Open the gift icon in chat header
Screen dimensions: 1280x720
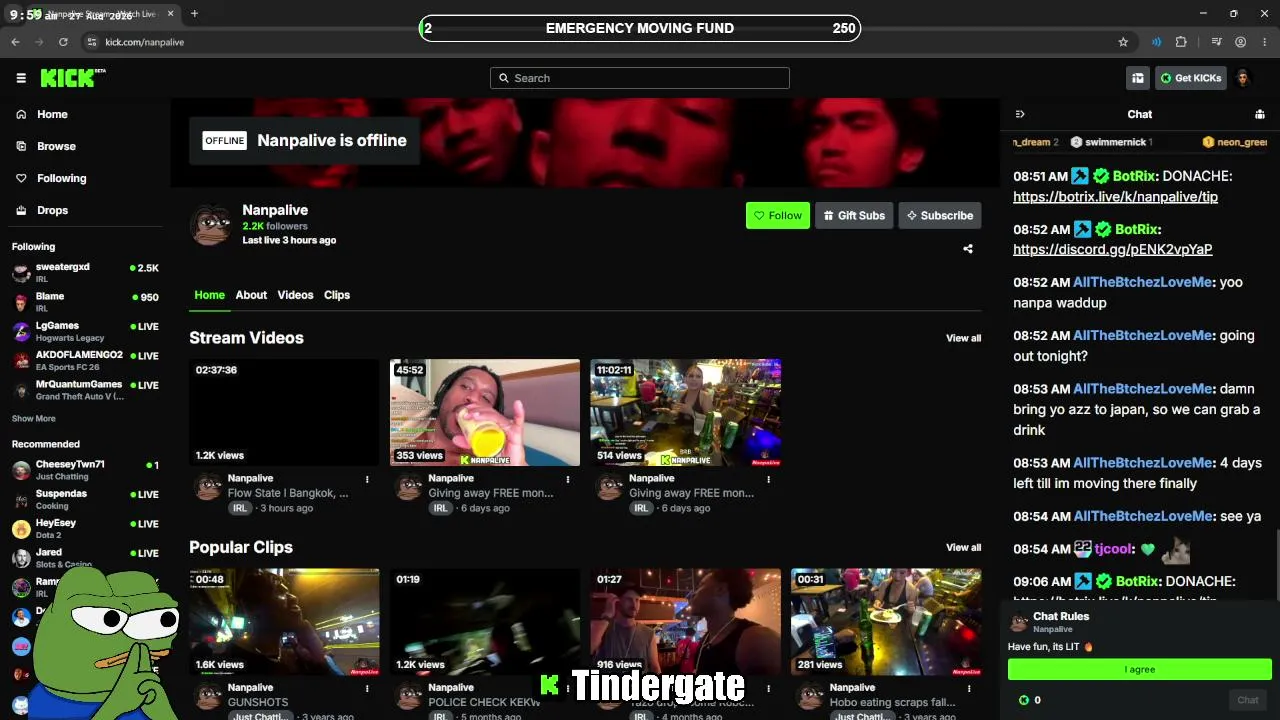pos(1260,114)
